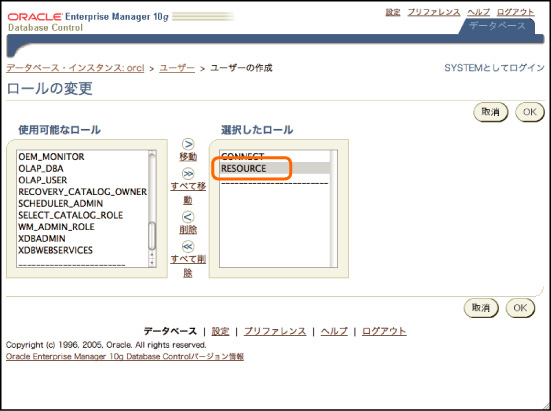Click ログアウト in the top header

[x=516, y=12]
